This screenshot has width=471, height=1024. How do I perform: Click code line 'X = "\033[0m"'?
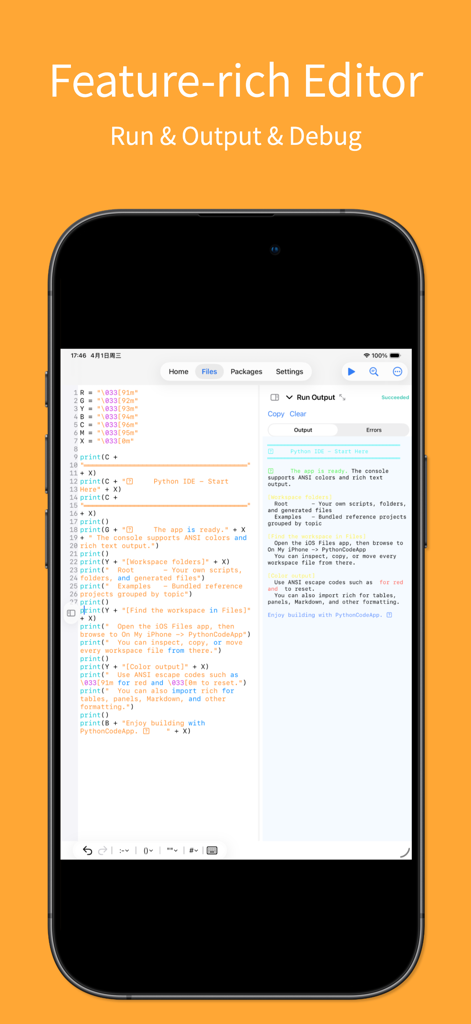[x=108, y=441]
